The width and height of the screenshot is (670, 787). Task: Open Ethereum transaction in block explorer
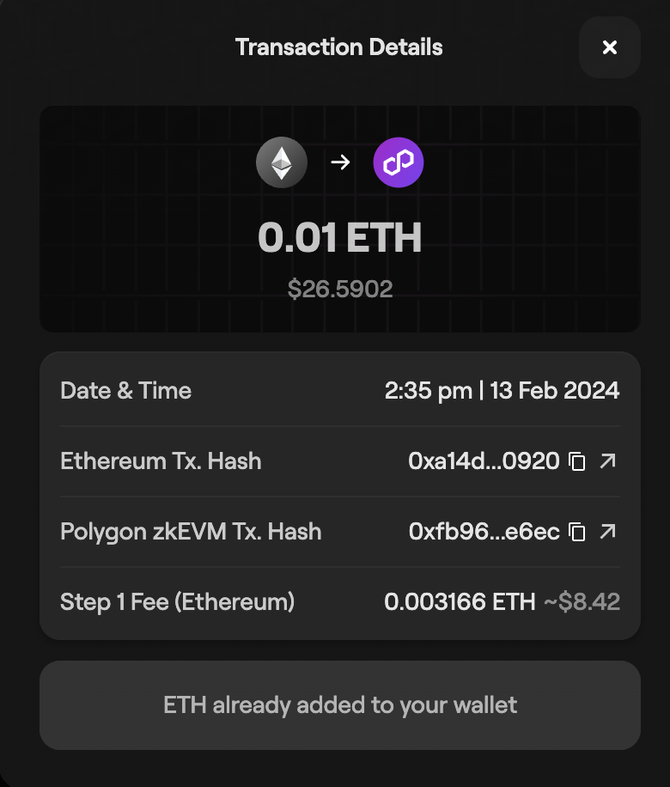pos(607,461)
